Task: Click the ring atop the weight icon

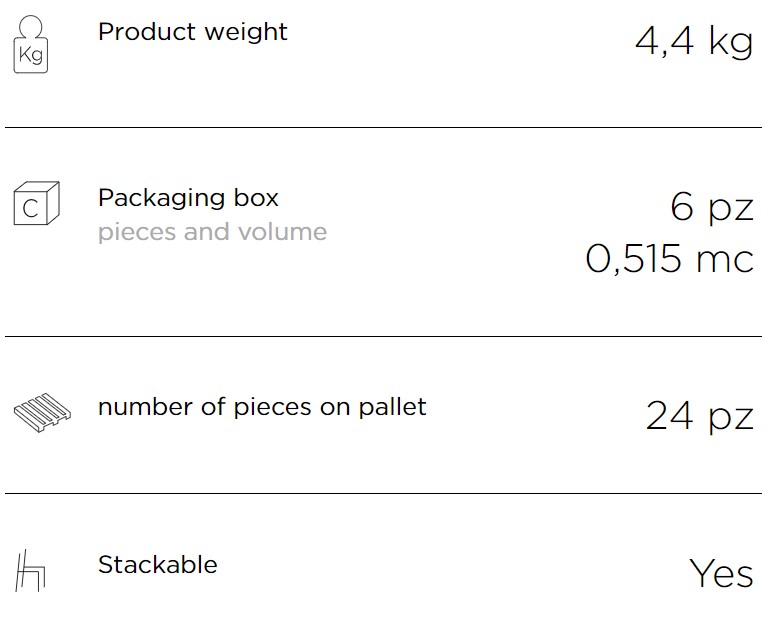Action: point(30,26)
